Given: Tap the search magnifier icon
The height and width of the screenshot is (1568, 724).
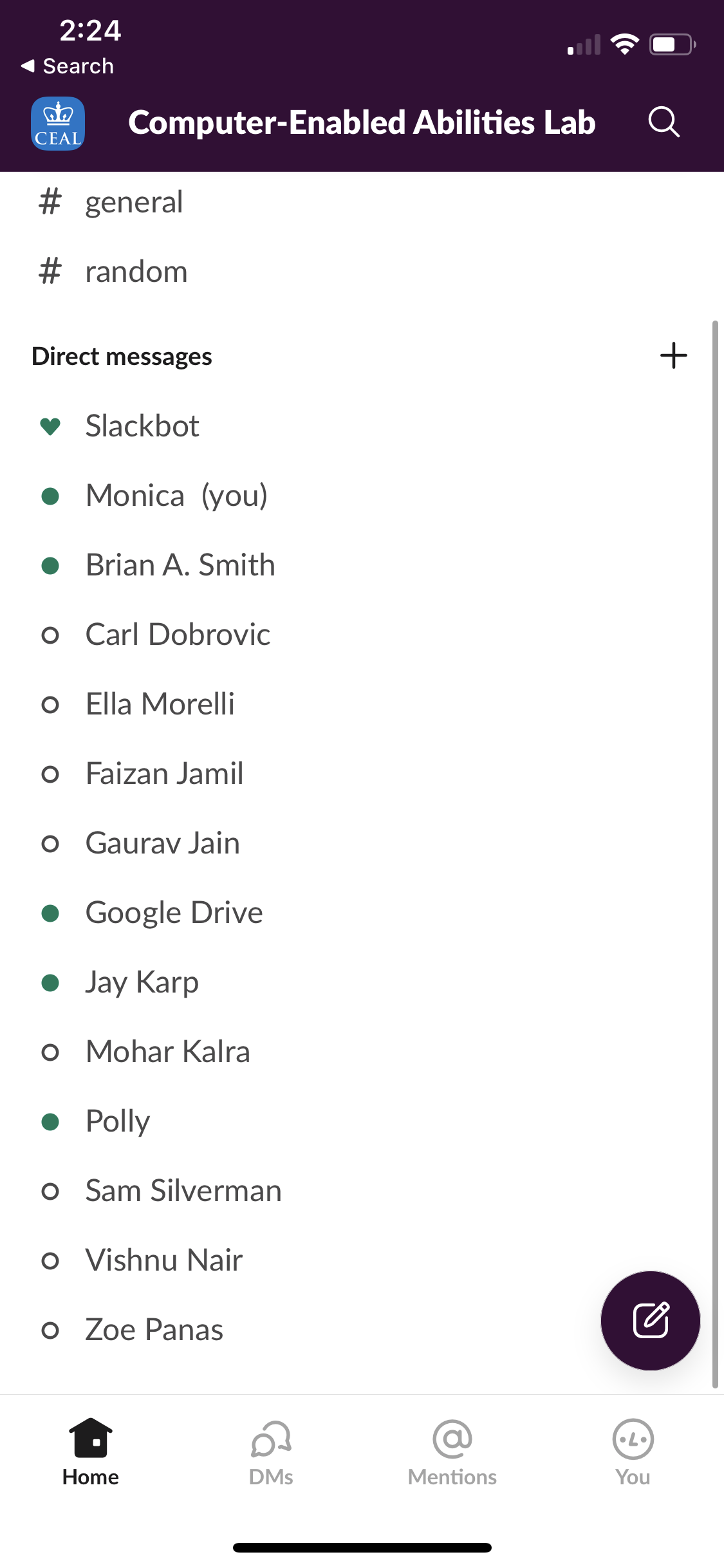Looking at the screenshot, I should [x=664, y=122].
